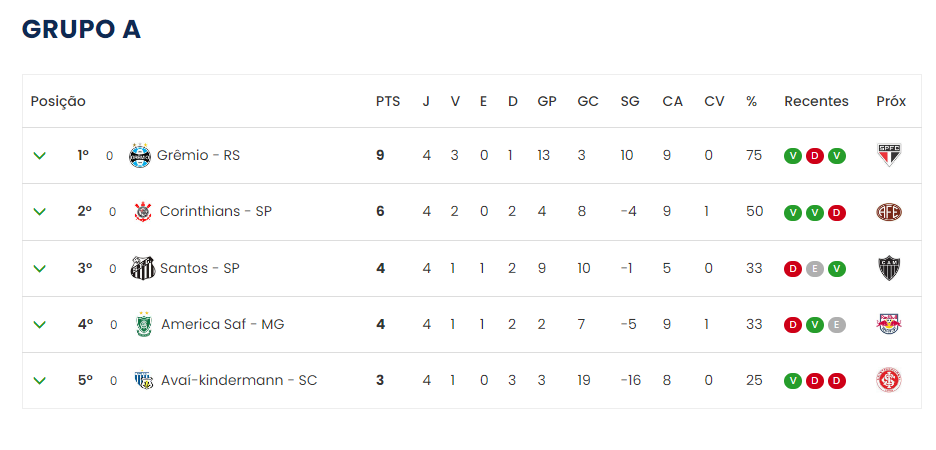
Task: Expand the Avaí-kindermann row chevron
Action: 39,381
